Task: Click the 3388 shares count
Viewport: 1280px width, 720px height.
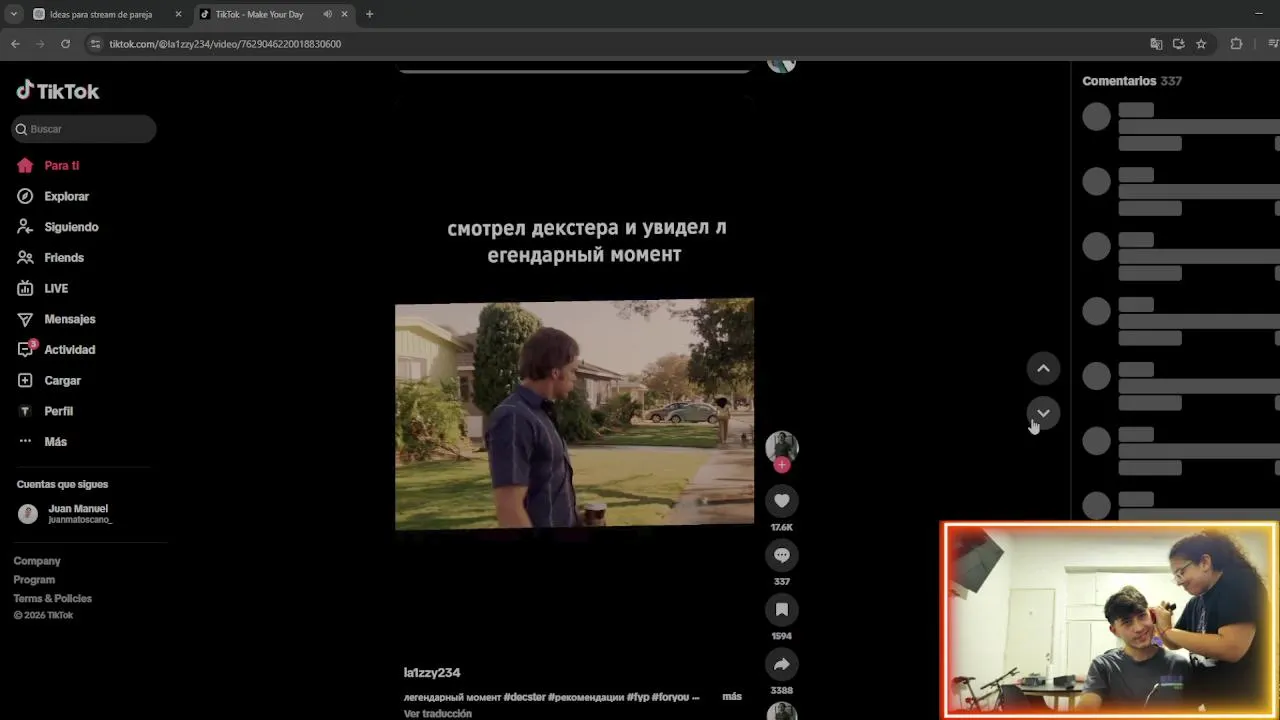Action: [782, 690]
